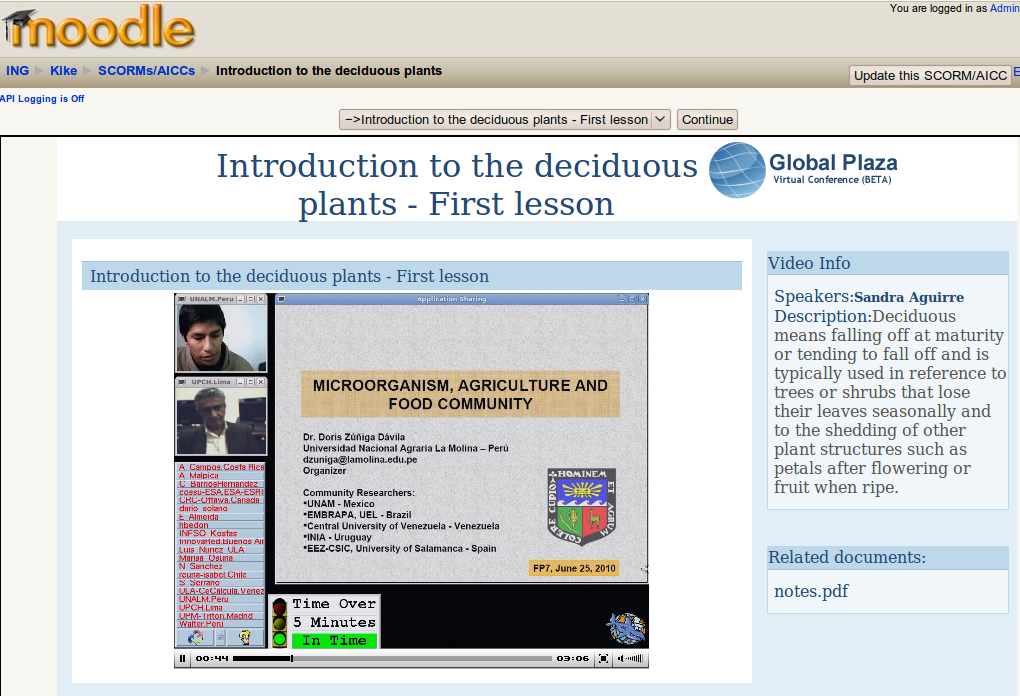Open Kike course breadcrumb link
1020x696 pixels.
[x=63, y=71]
